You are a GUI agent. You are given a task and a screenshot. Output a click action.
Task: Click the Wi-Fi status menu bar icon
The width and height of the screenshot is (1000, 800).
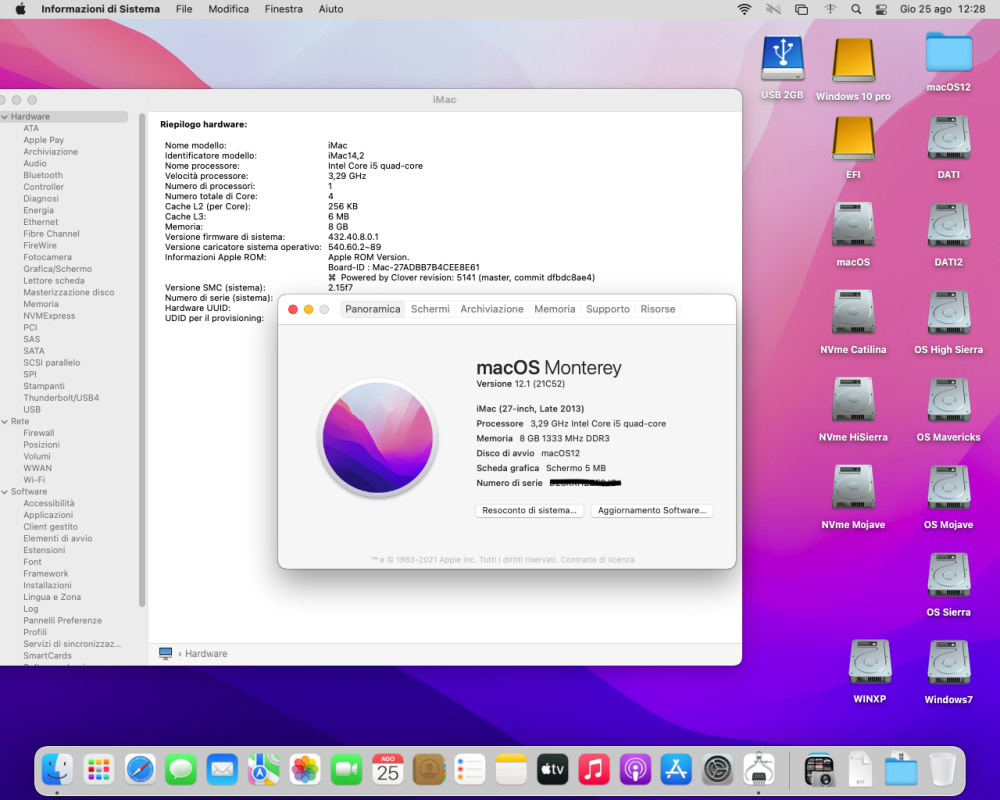click(744, 9)
